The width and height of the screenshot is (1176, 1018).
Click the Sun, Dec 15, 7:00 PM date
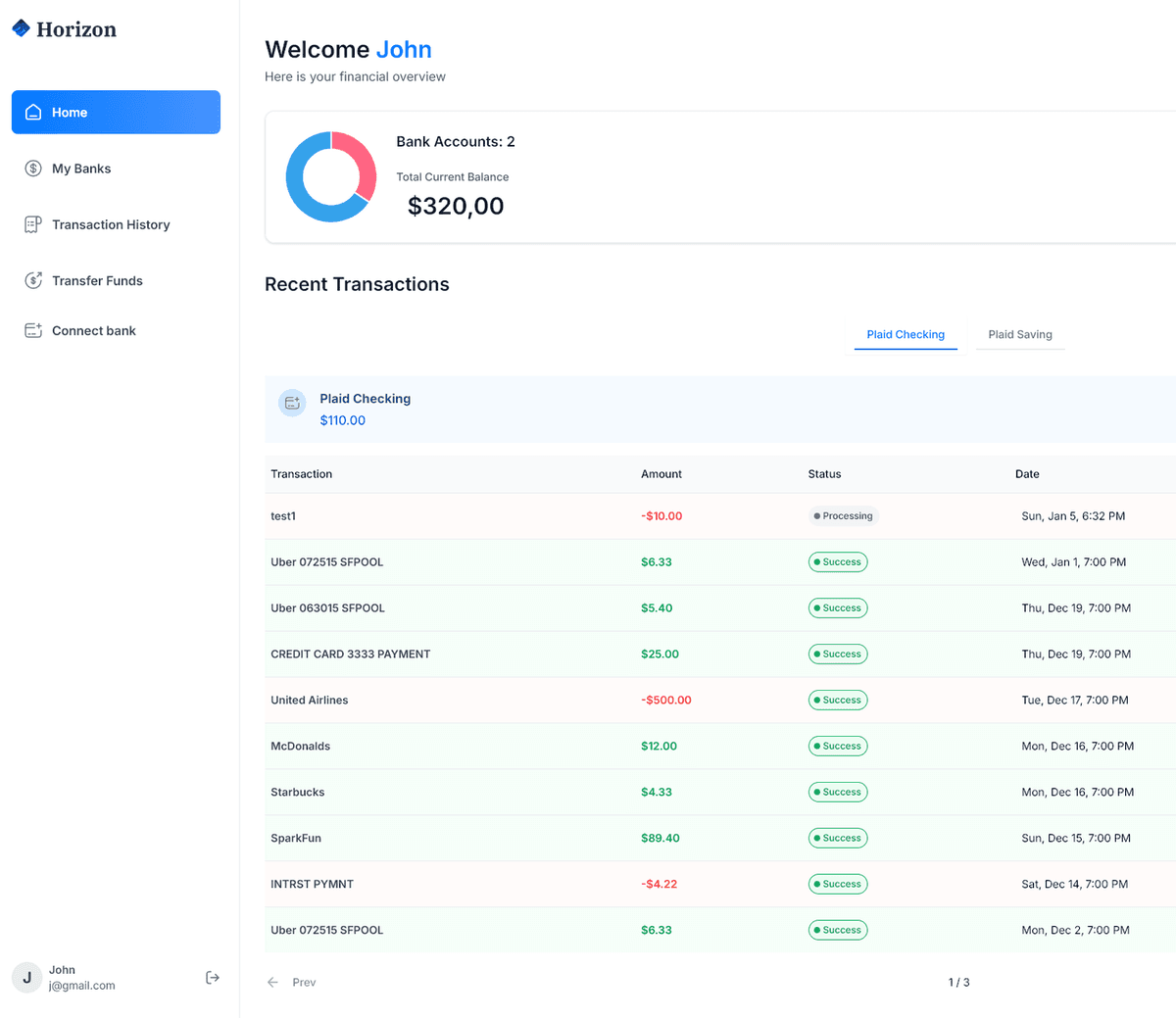click(x=1076, y=838)
